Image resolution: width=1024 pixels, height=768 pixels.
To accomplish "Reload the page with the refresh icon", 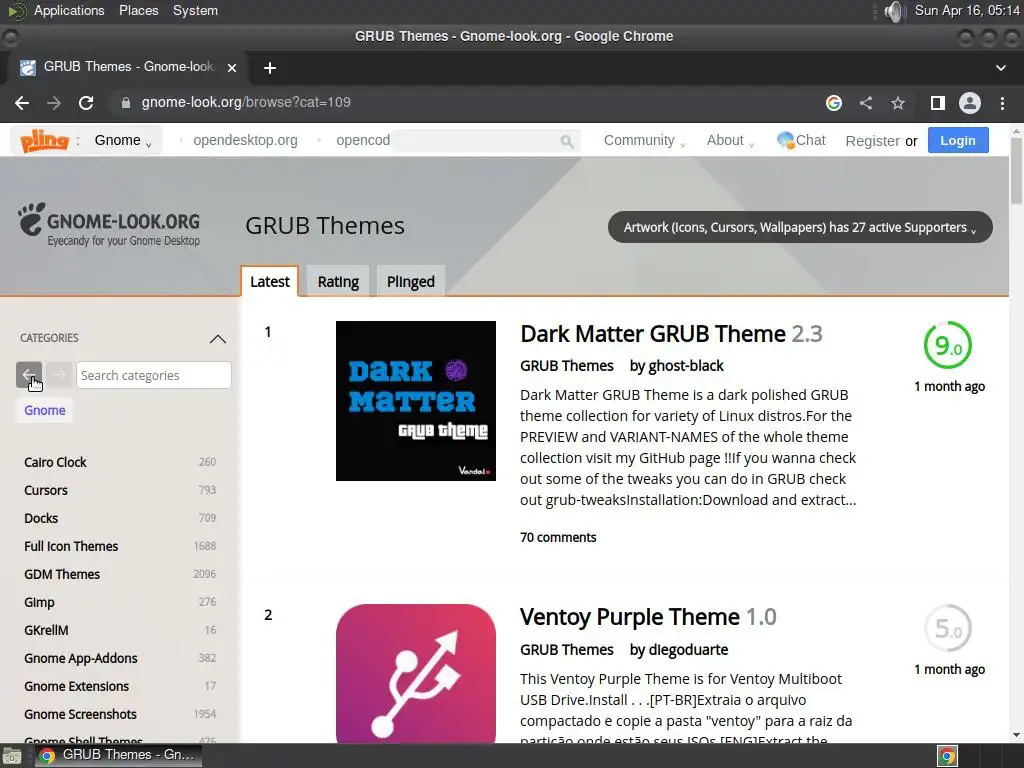I will [86, 103].
